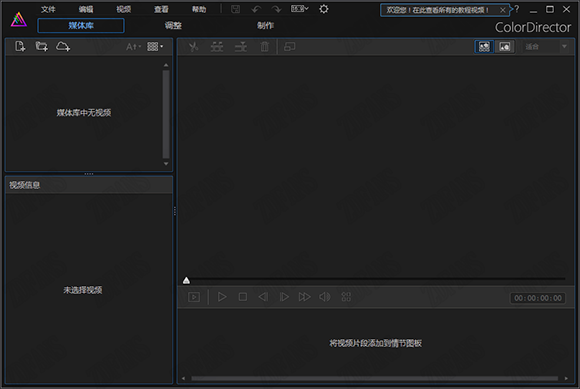
Task: Import a video folder into library
Action: (x=41, y=47)
